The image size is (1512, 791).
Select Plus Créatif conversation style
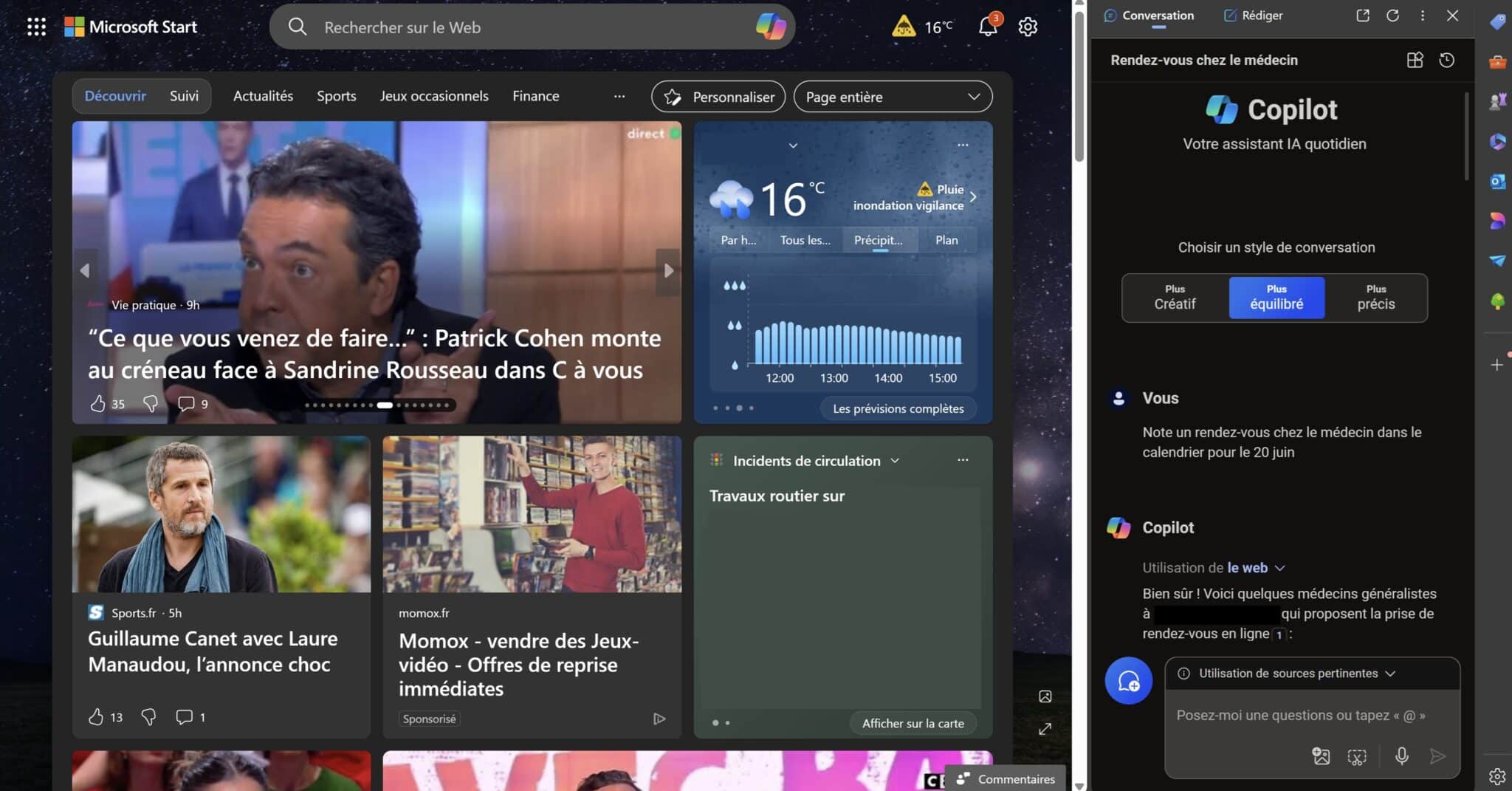click(1175, 298)
